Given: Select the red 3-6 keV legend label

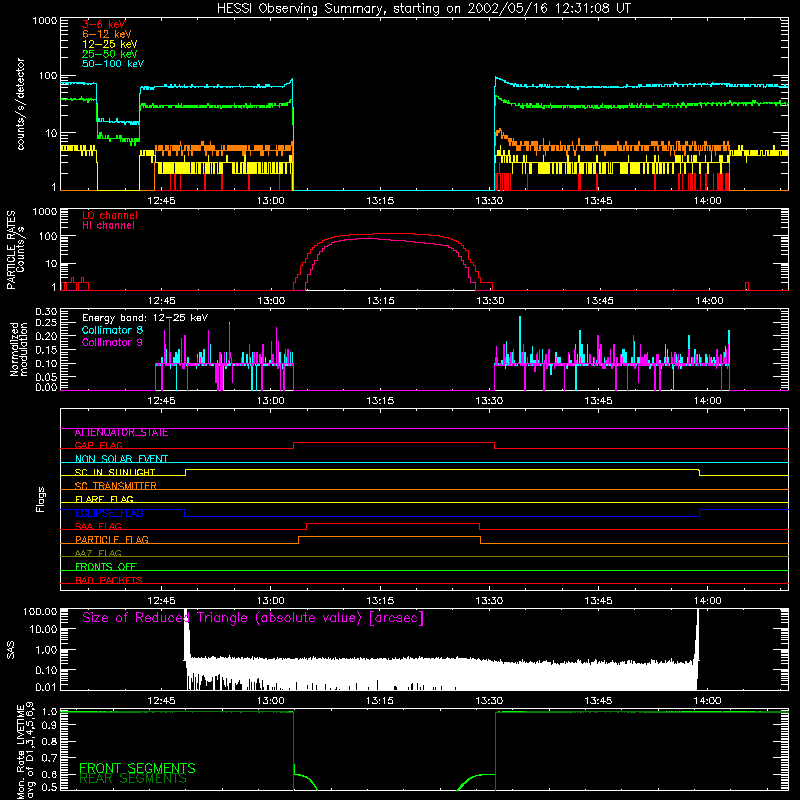Looking at the screenshot, I should coord(104,24).
